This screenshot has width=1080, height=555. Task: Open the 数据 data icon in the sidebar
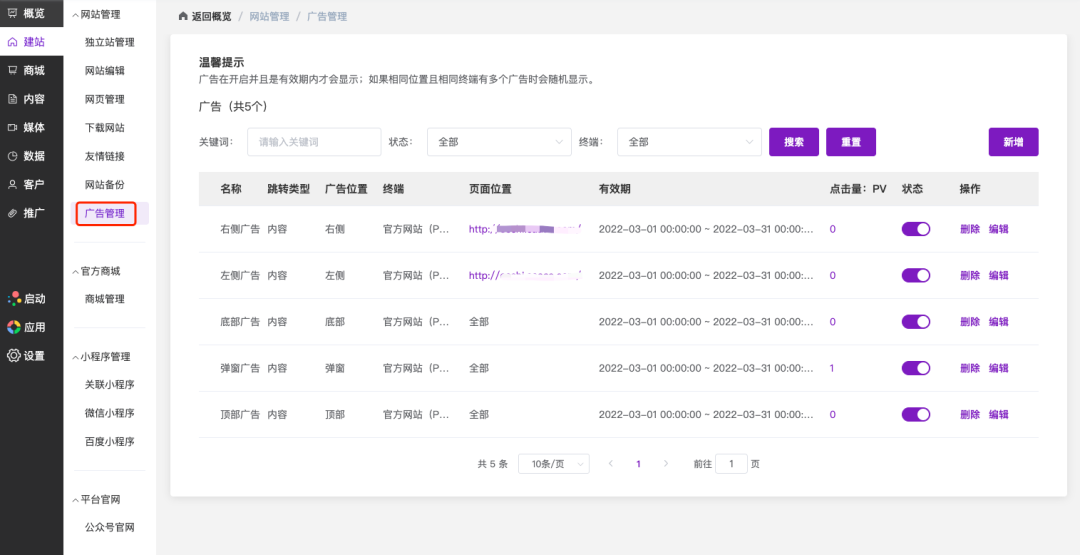[12, 156]
